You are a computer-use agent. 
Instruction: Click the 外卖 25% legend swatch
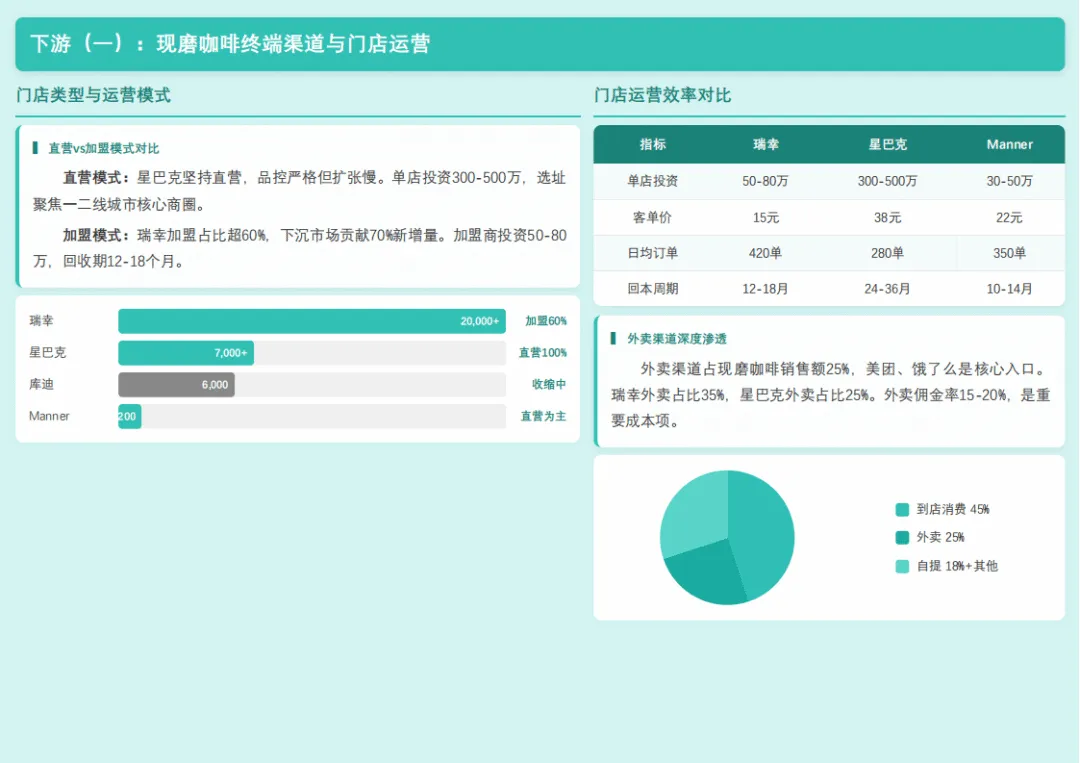pos(902,537)
